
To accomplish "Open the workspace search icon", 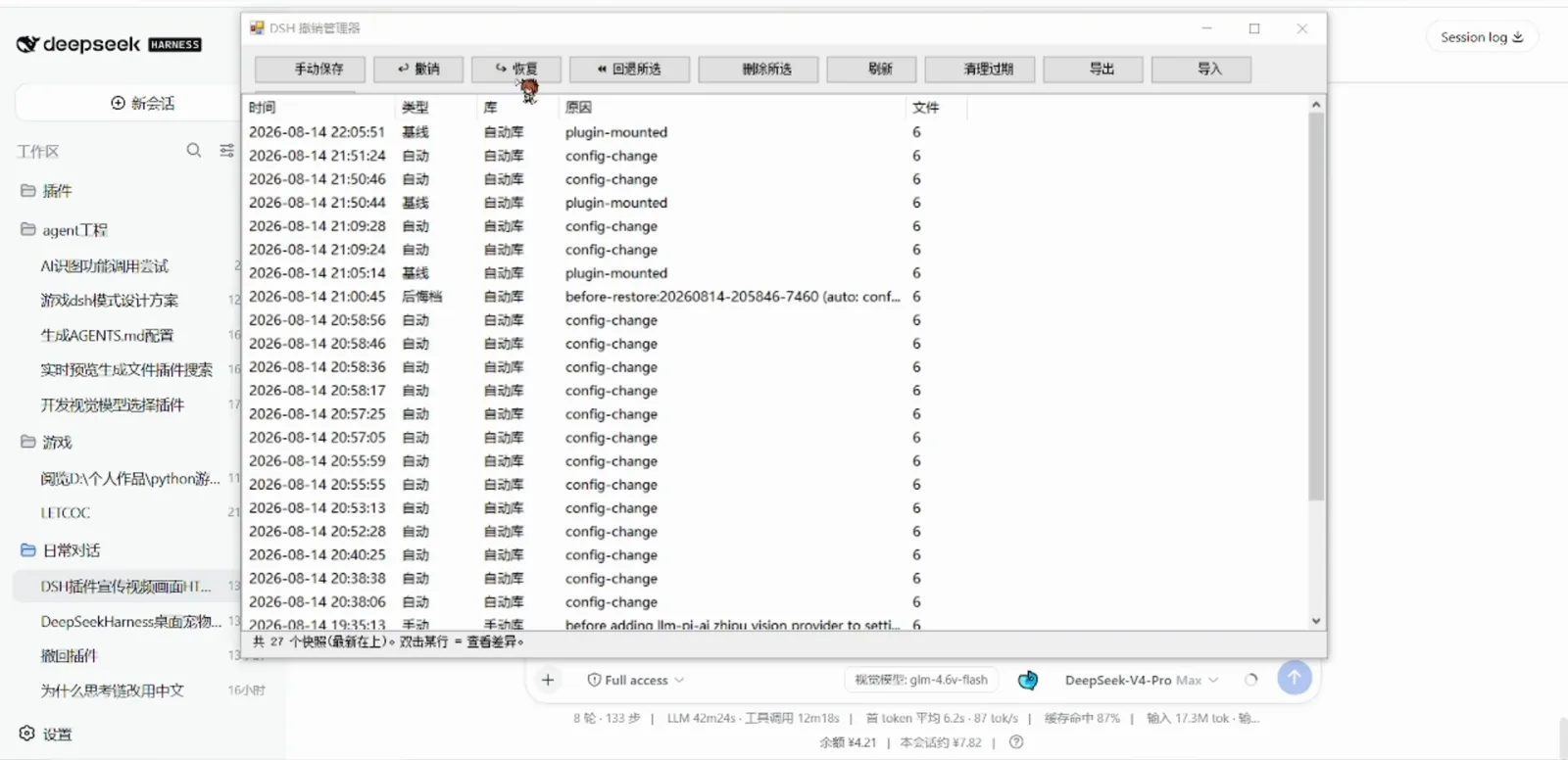I will [x=194, y=150].
